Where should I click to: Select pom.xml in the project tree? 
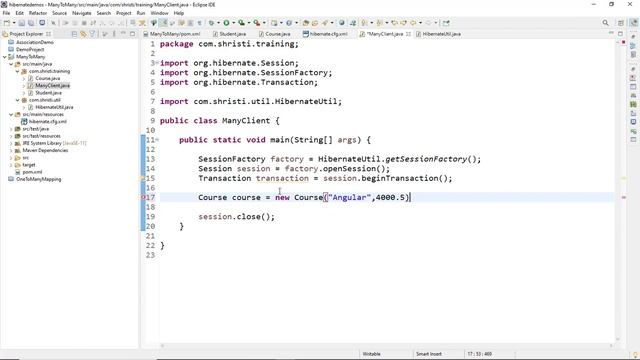pyautogui.click(x=32, y=172)
